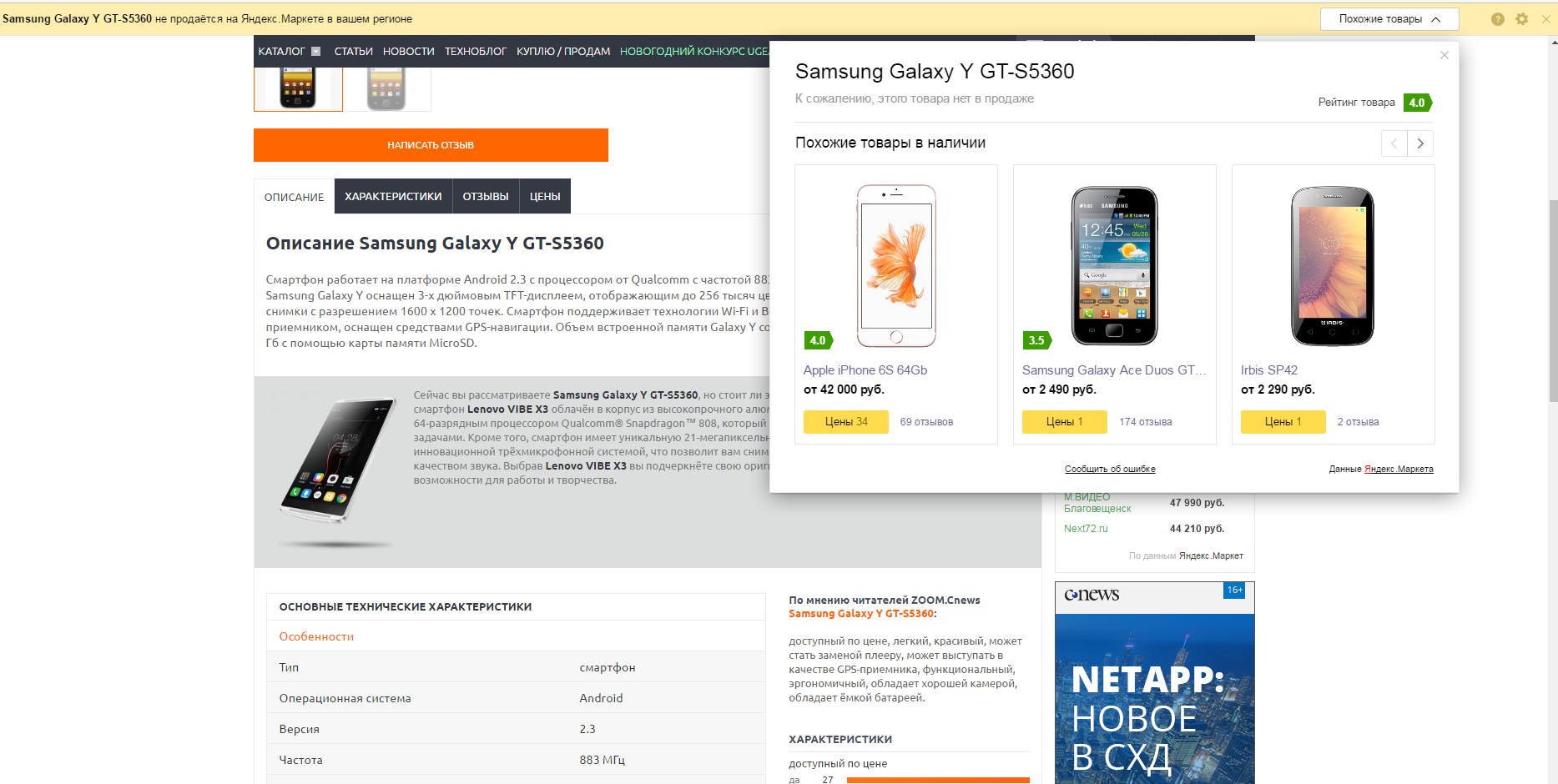The width and height of the screenshot is (1558, 784).
Task: Open the СТАТЬИ menu item
Action: click(x=354, y=52)
